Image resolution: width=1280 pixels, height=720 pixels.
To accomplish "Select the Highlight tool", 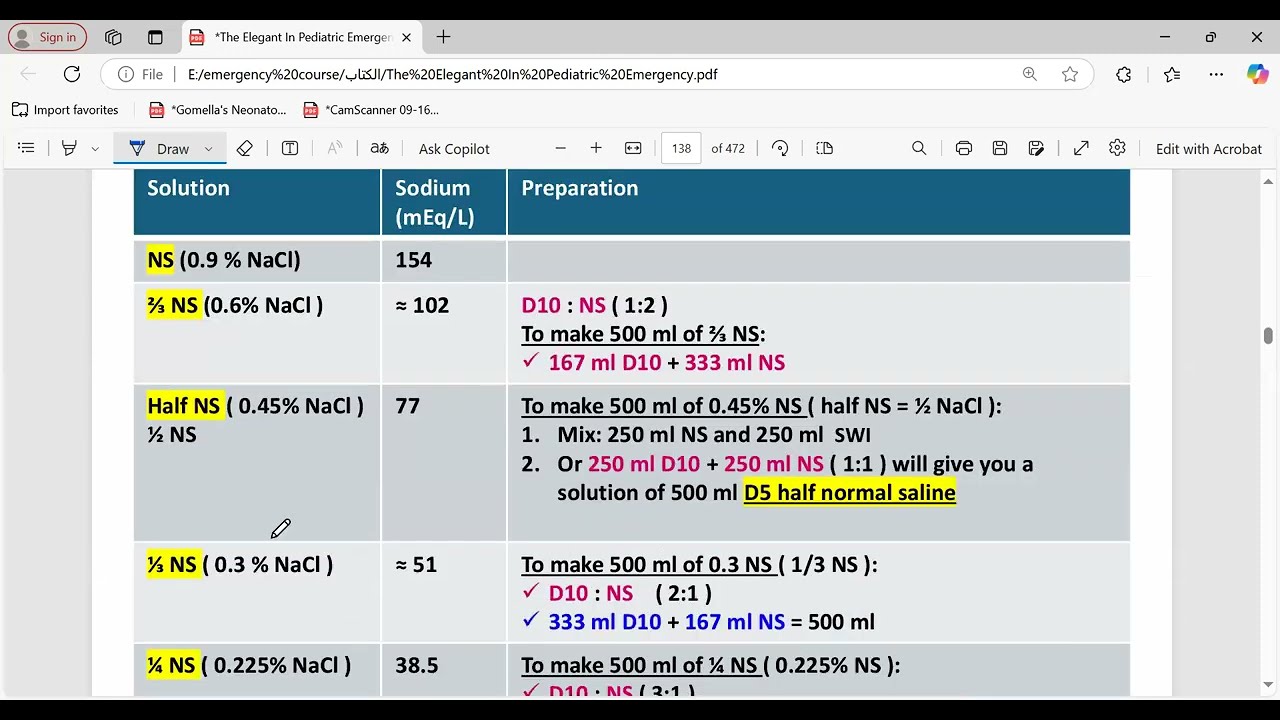I will click(69, 148).
